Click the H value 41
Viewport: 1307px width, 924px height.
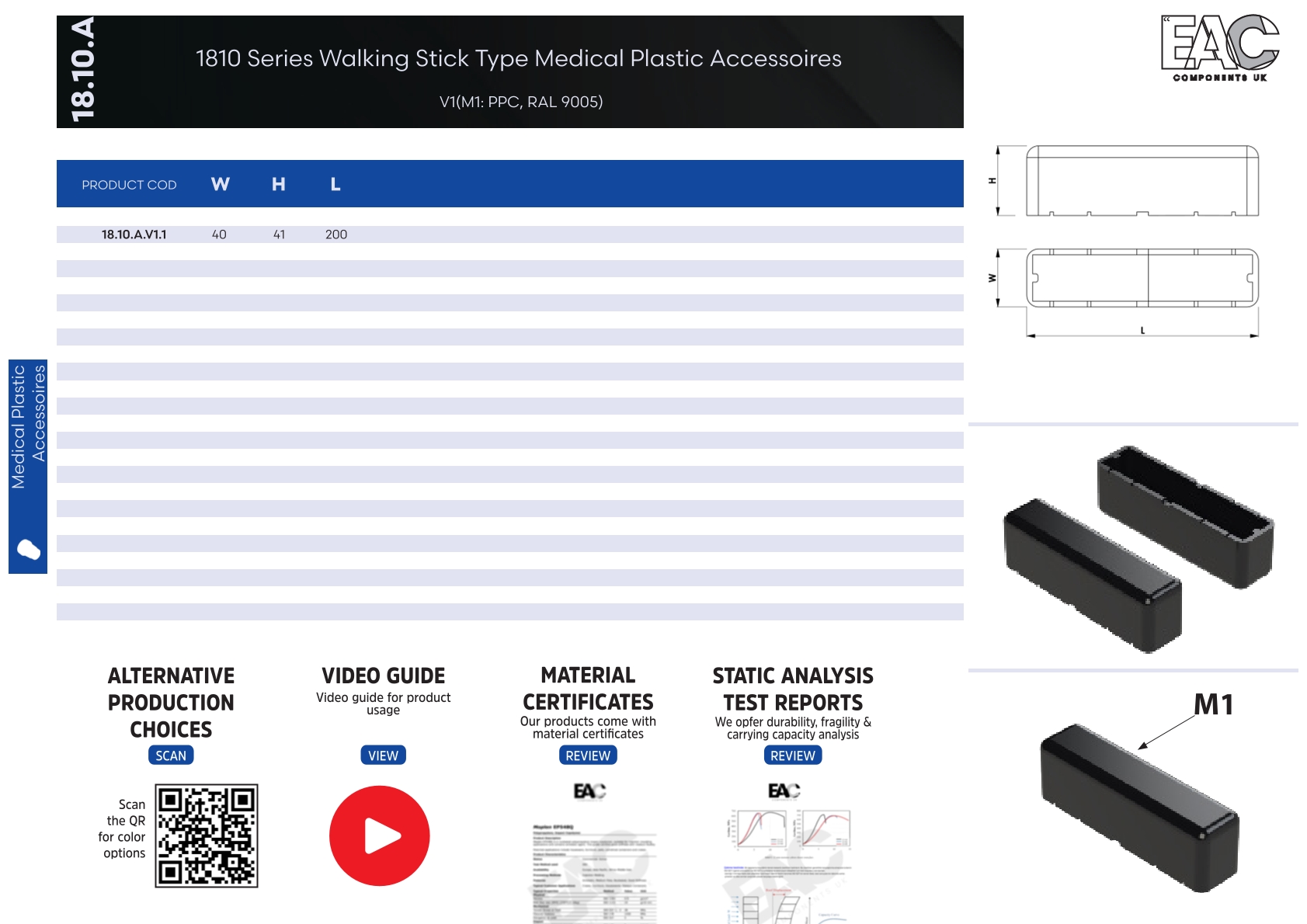(279, 234)
